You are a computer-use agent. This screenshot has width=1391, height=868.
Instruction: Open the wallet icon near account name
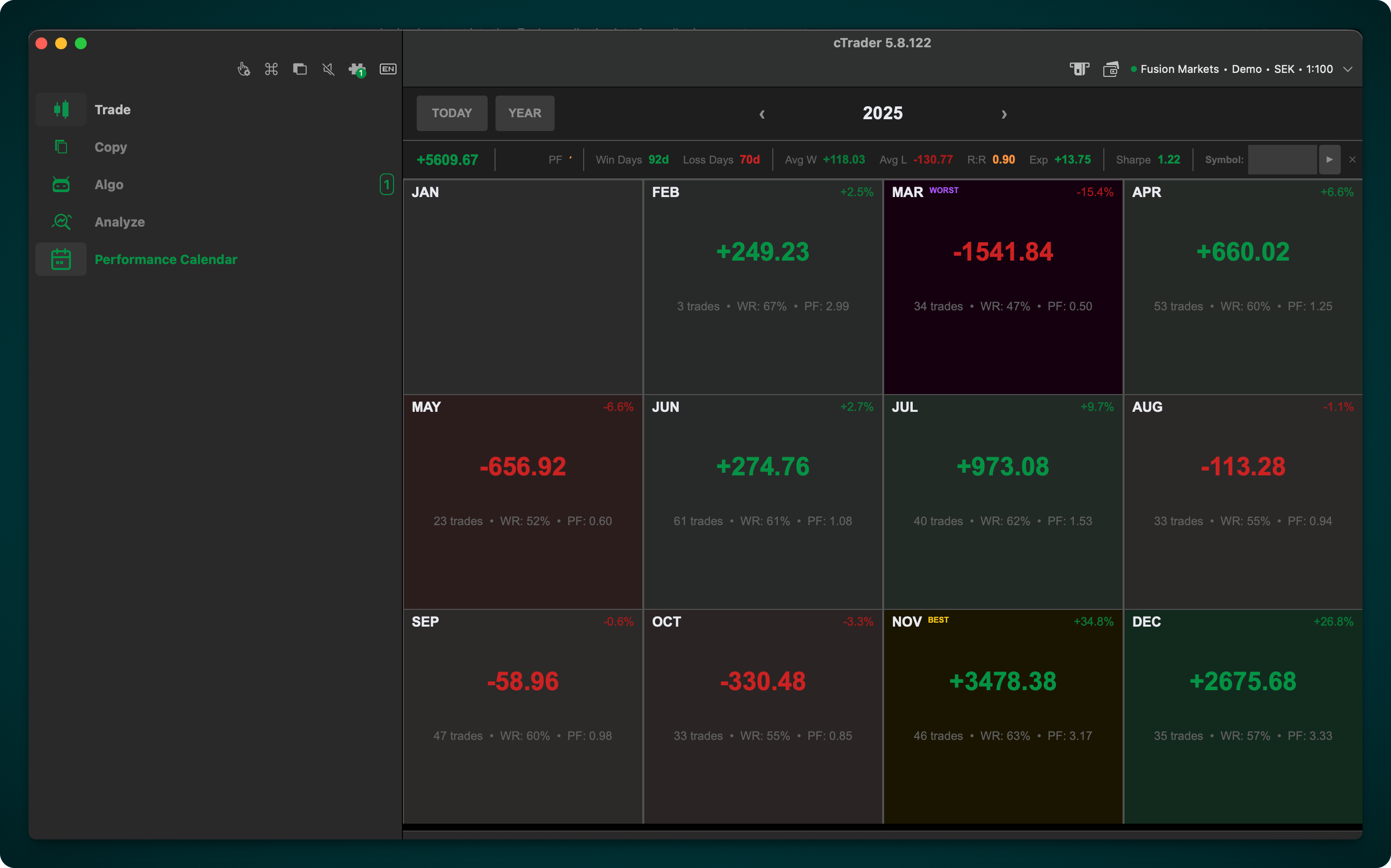1112,69
